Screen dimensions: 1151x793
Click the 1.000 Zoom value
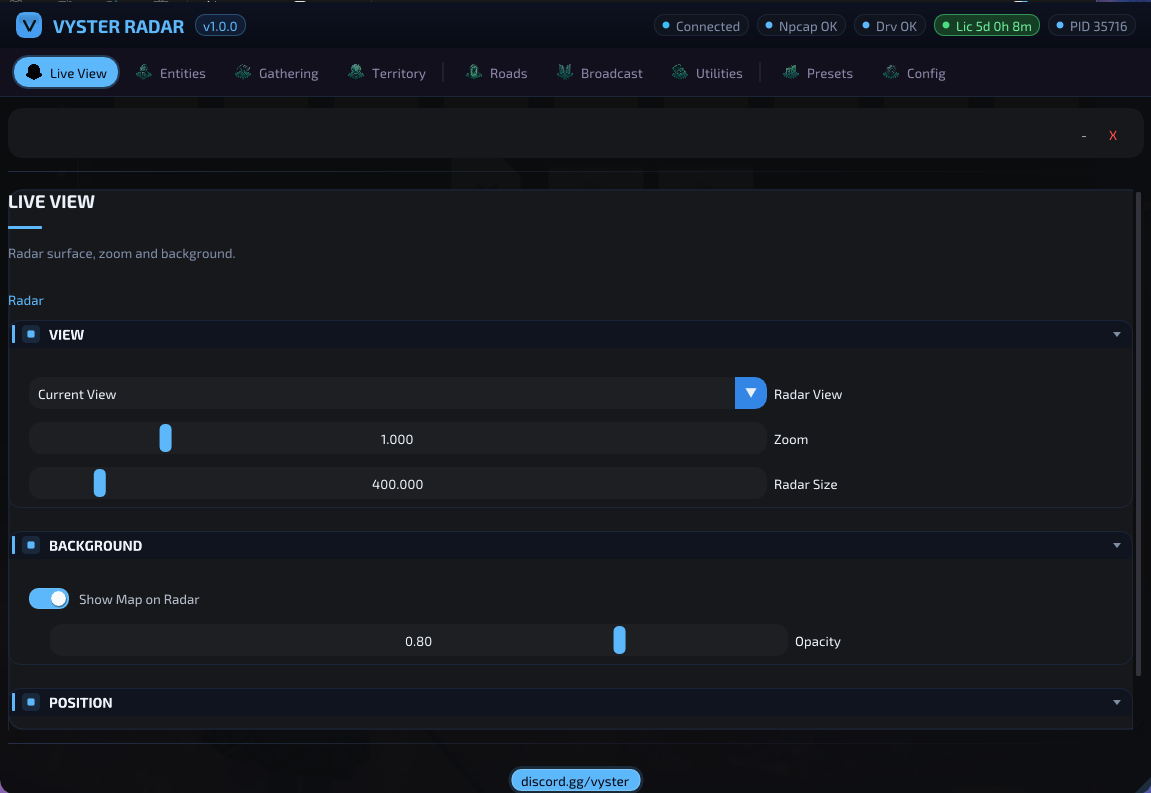click(397, 439)
